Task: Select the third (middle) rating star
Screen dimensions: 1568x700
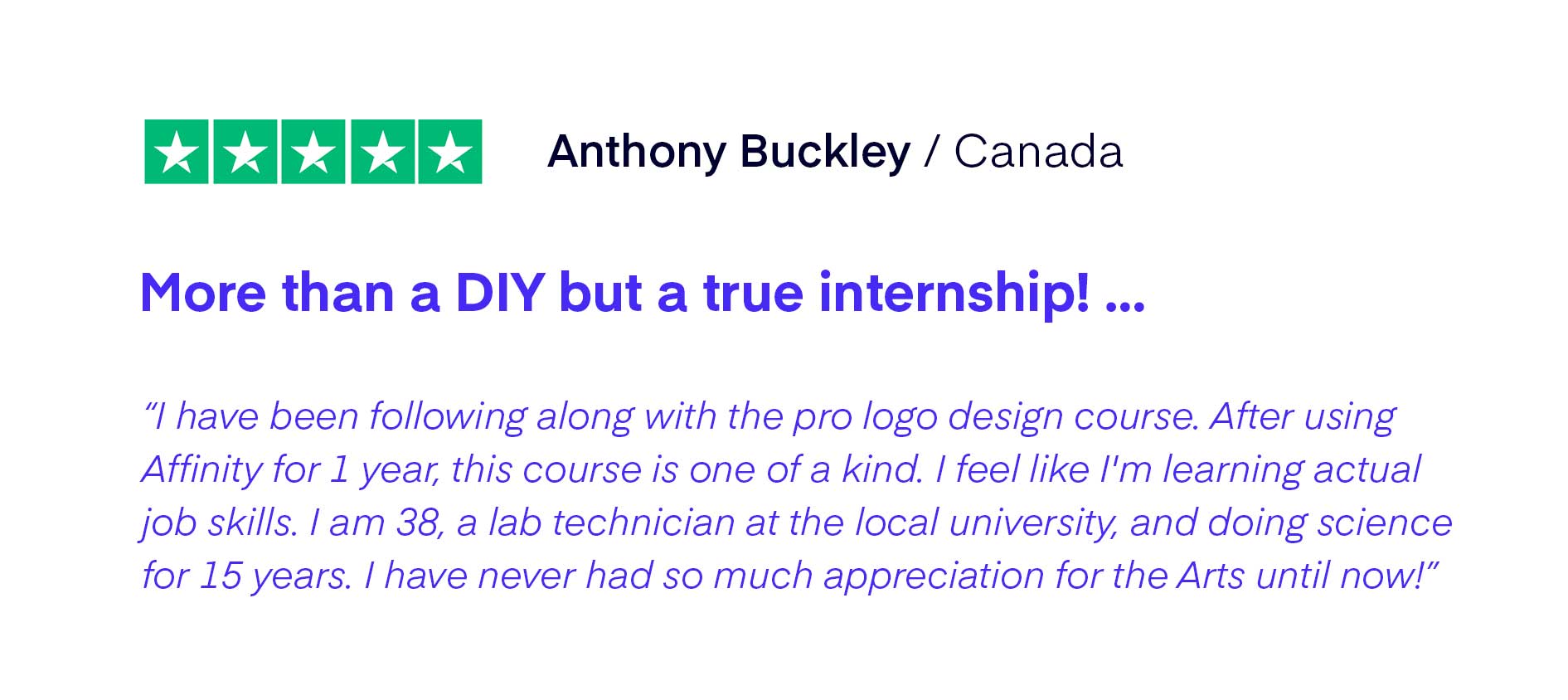Action: click(x=313, y=152)
